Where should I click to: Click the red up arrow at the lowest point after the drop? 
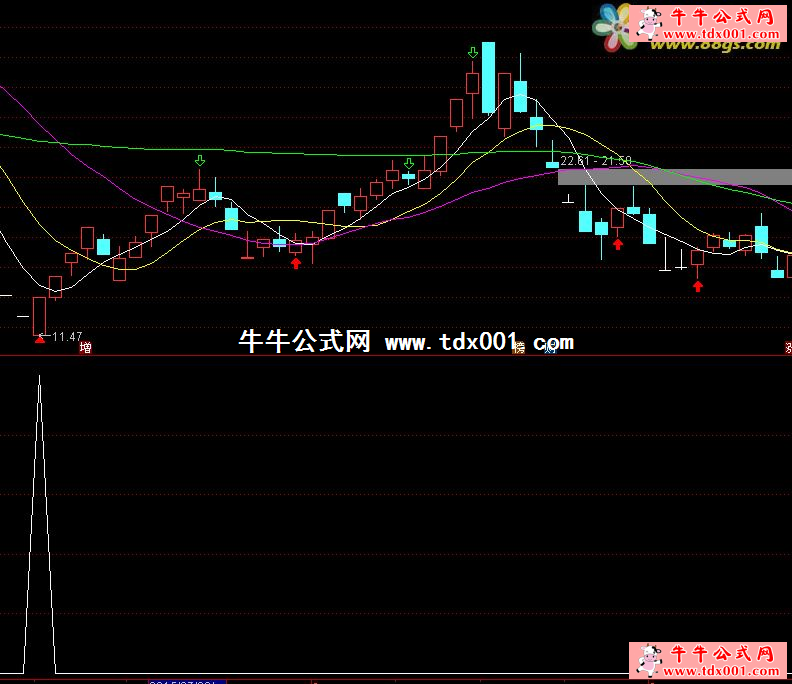pos(698,286)
